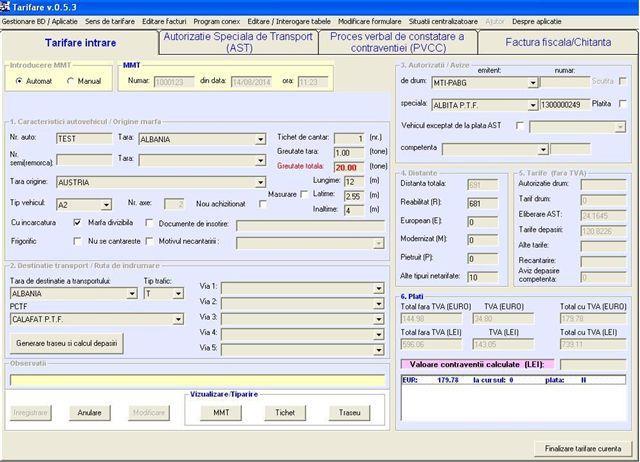Click the Nr. auto field containing TEST

click(x=84, y=139)
